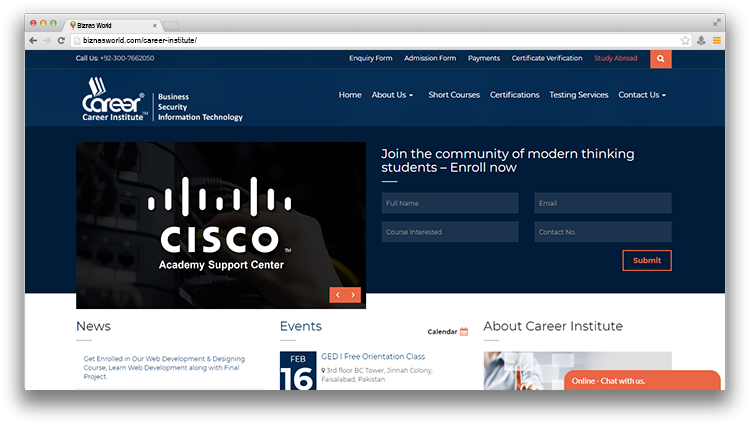Click the About Career Institute heading
The height and width of the screenshot is (425, 750).
pyautogui.click(x=553, y=326)
